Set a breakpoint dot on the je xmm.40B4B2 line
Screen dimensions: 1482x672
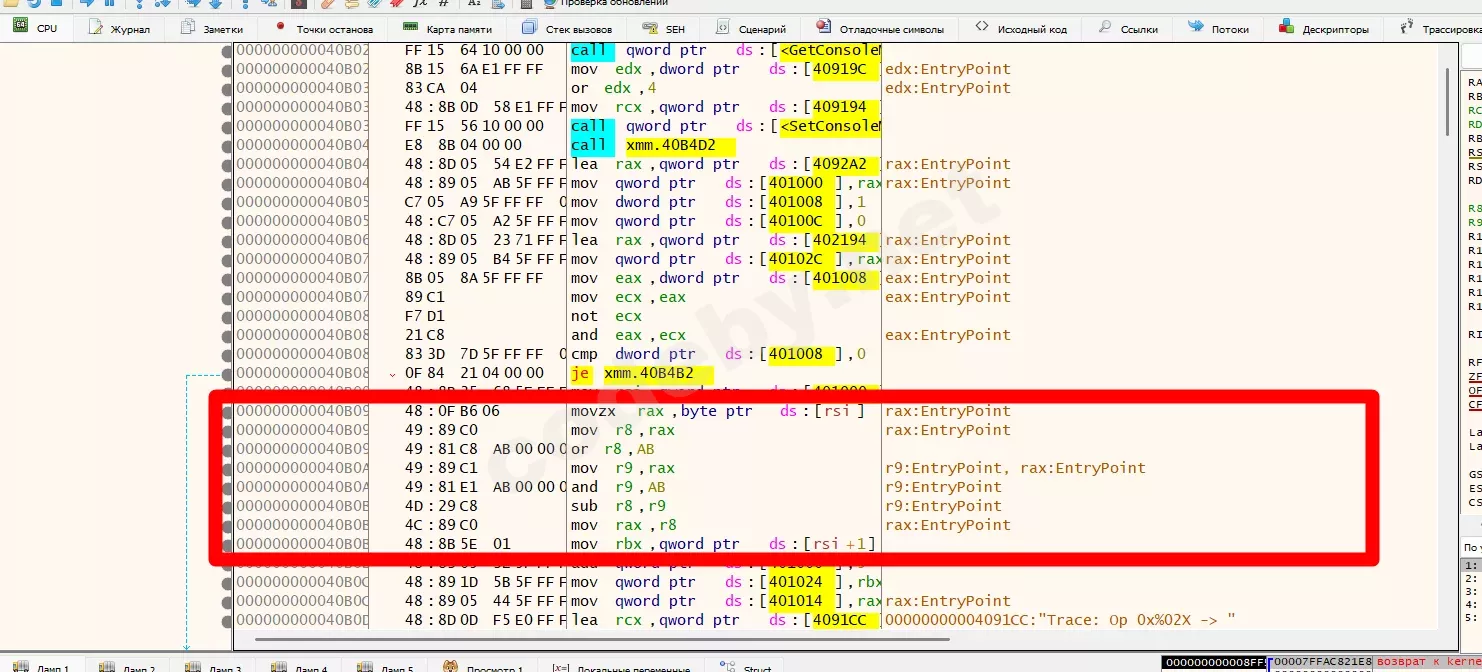[x=228, y=372]
